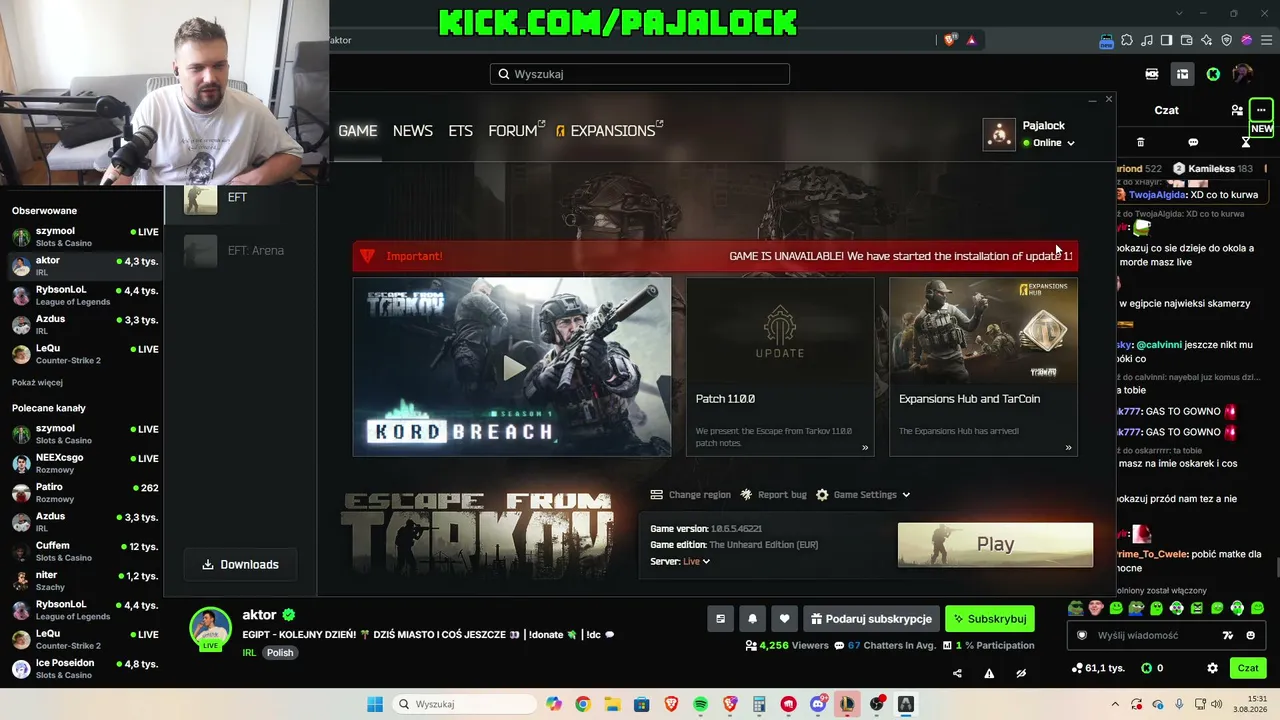Open the browser media control music icon
This screenshot has width=1280, height=720.
click(x=1147, y=40)
